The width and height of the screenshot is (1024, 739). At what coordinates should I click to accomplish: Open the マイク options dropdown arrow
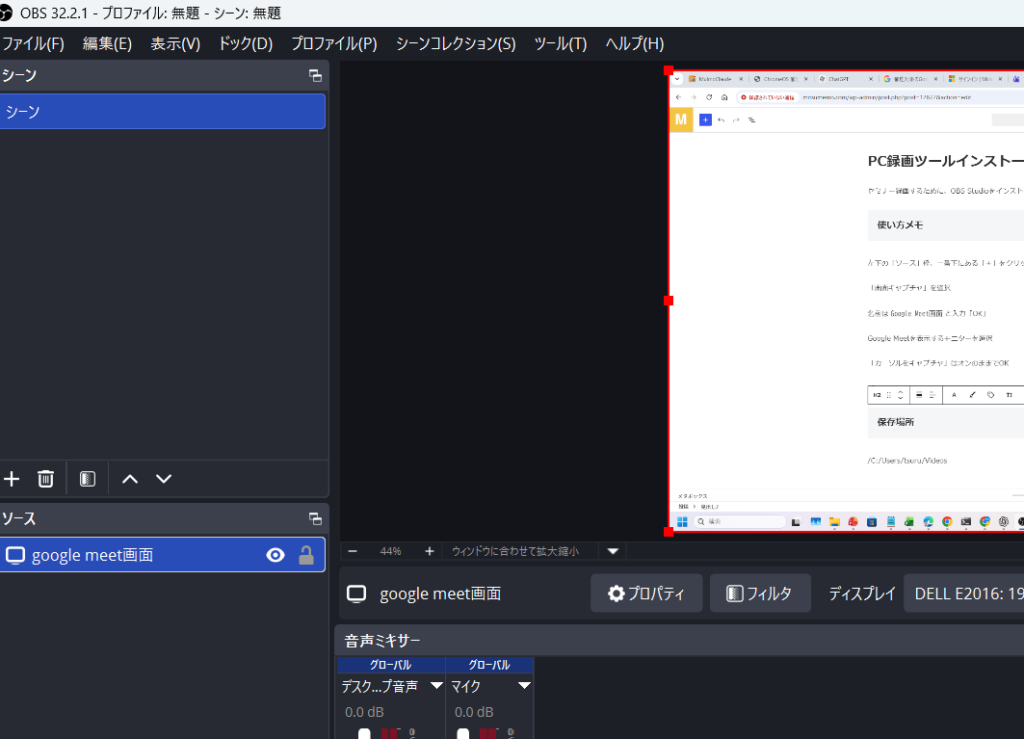point(524,686)
